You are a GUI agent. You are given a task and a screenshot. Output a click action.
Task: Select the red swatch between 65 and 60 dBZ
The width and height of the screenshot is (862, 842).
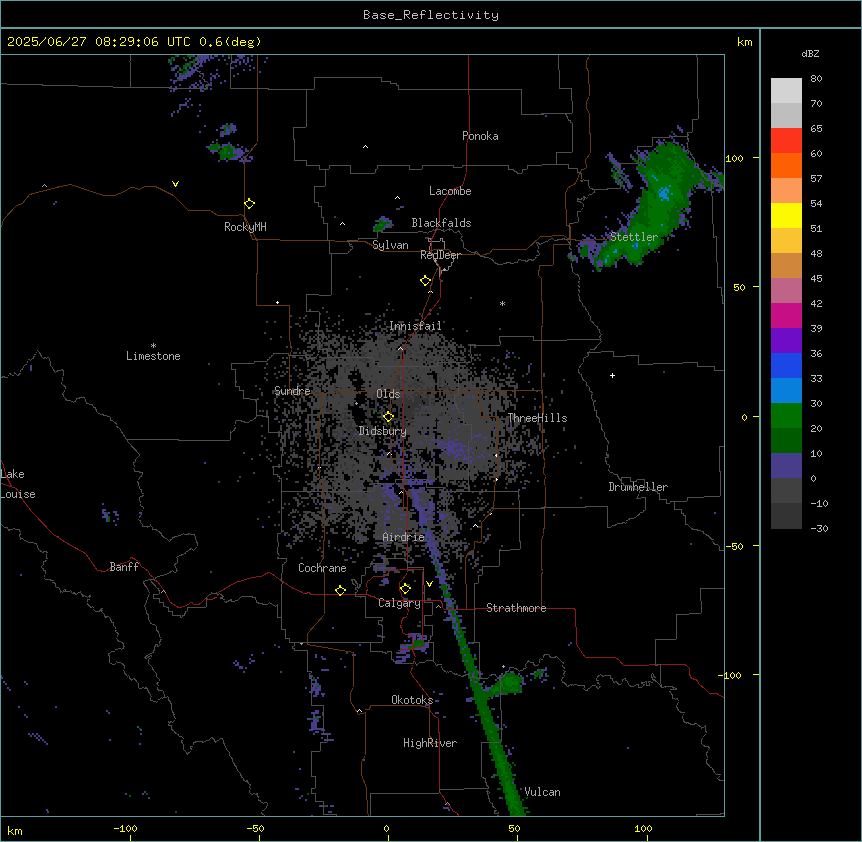pyautogui.click(x=786, y=141)
